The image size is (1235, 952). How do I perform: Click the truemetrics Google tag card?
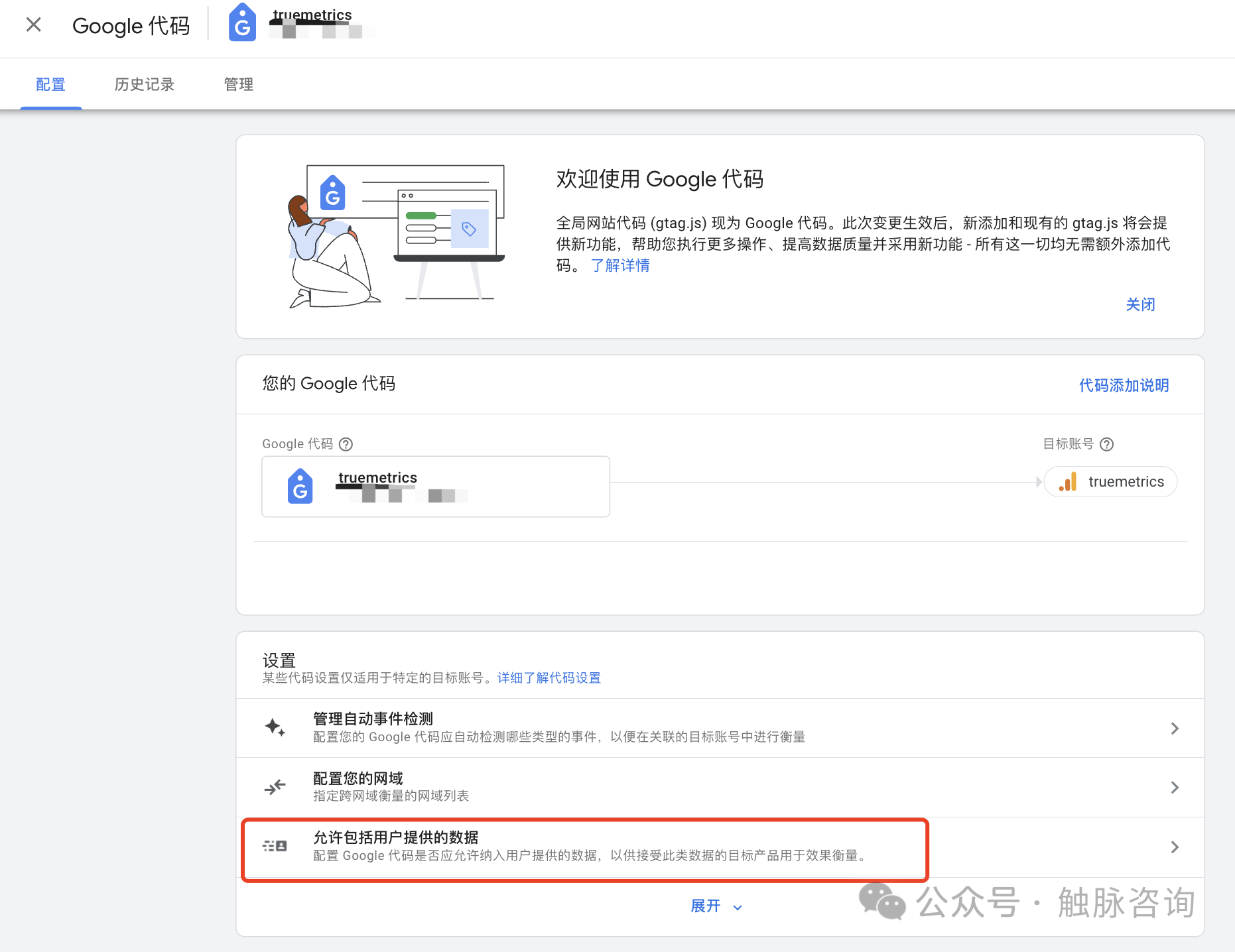click(x=436, y=487)
